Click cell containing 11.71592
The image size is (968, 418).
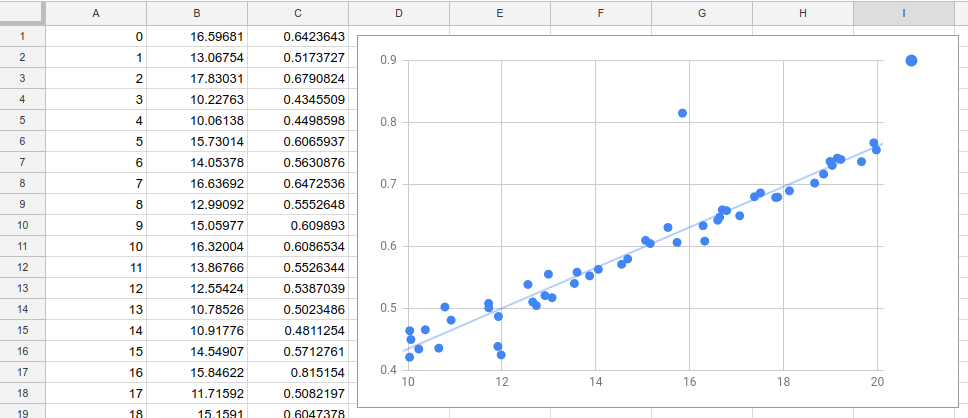pyautogui.click(x=197, y=393)
